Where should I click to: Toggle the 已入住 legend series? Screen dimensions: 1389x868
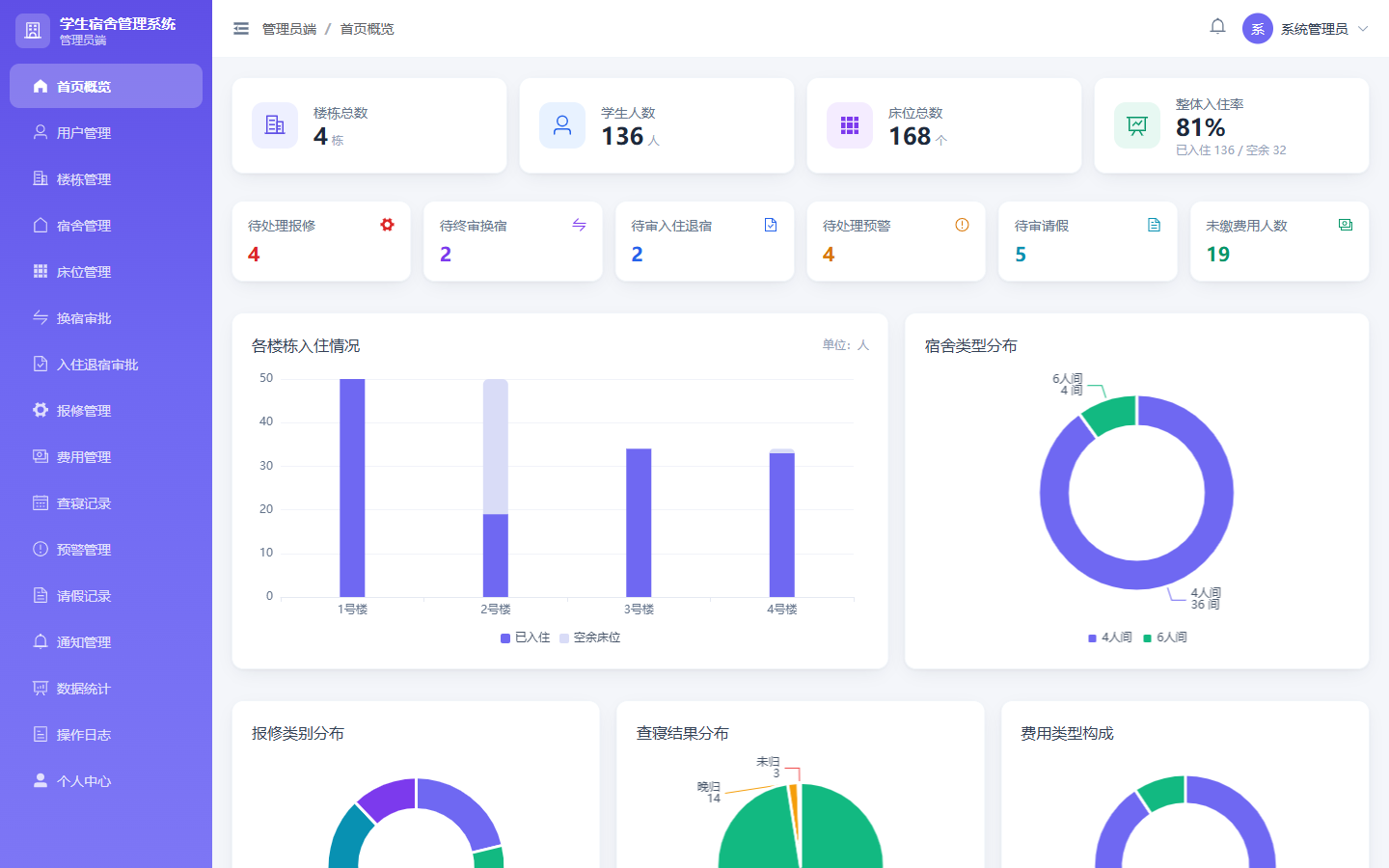point(526,637)
